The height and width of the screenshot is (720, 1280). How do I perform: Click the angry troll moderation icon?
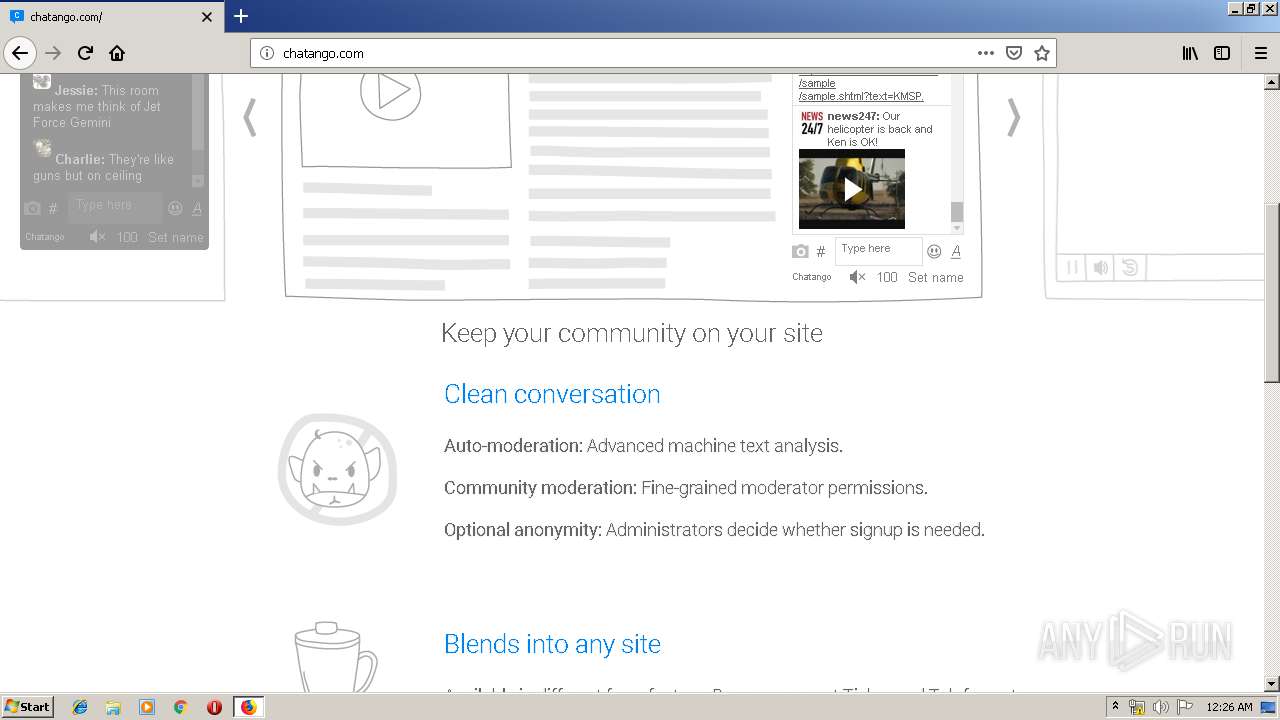pos(338,469)
